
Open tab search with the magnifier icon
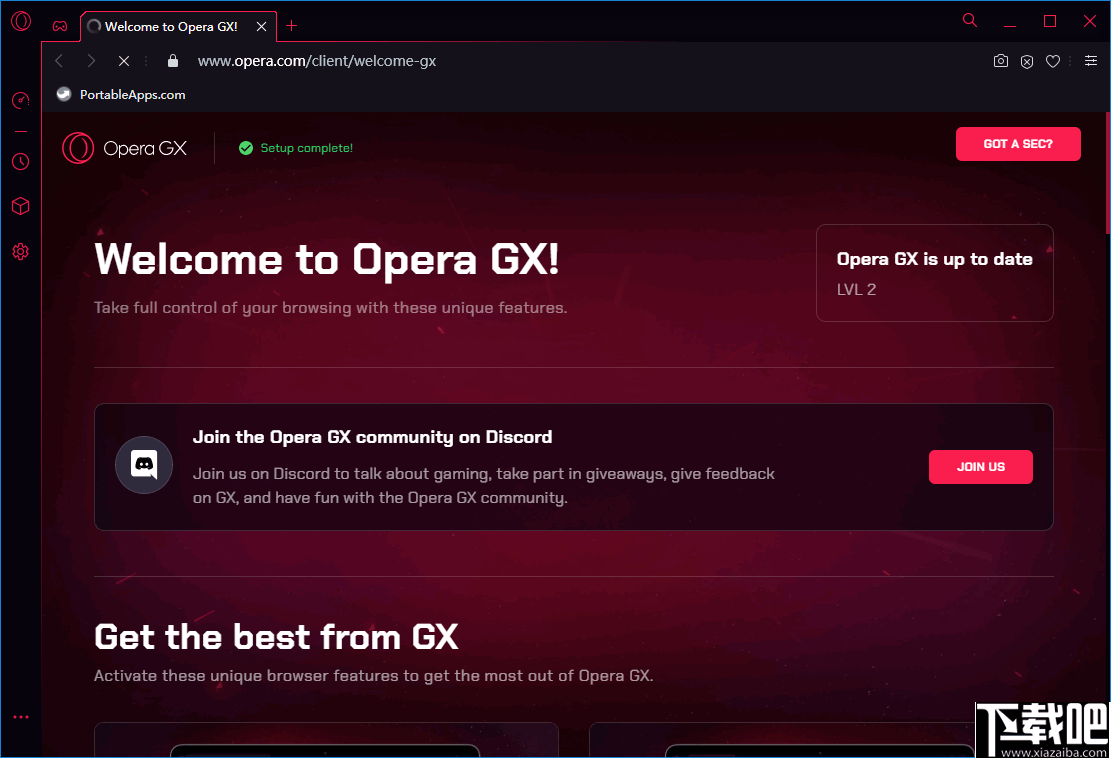click(x=969, y=20)
